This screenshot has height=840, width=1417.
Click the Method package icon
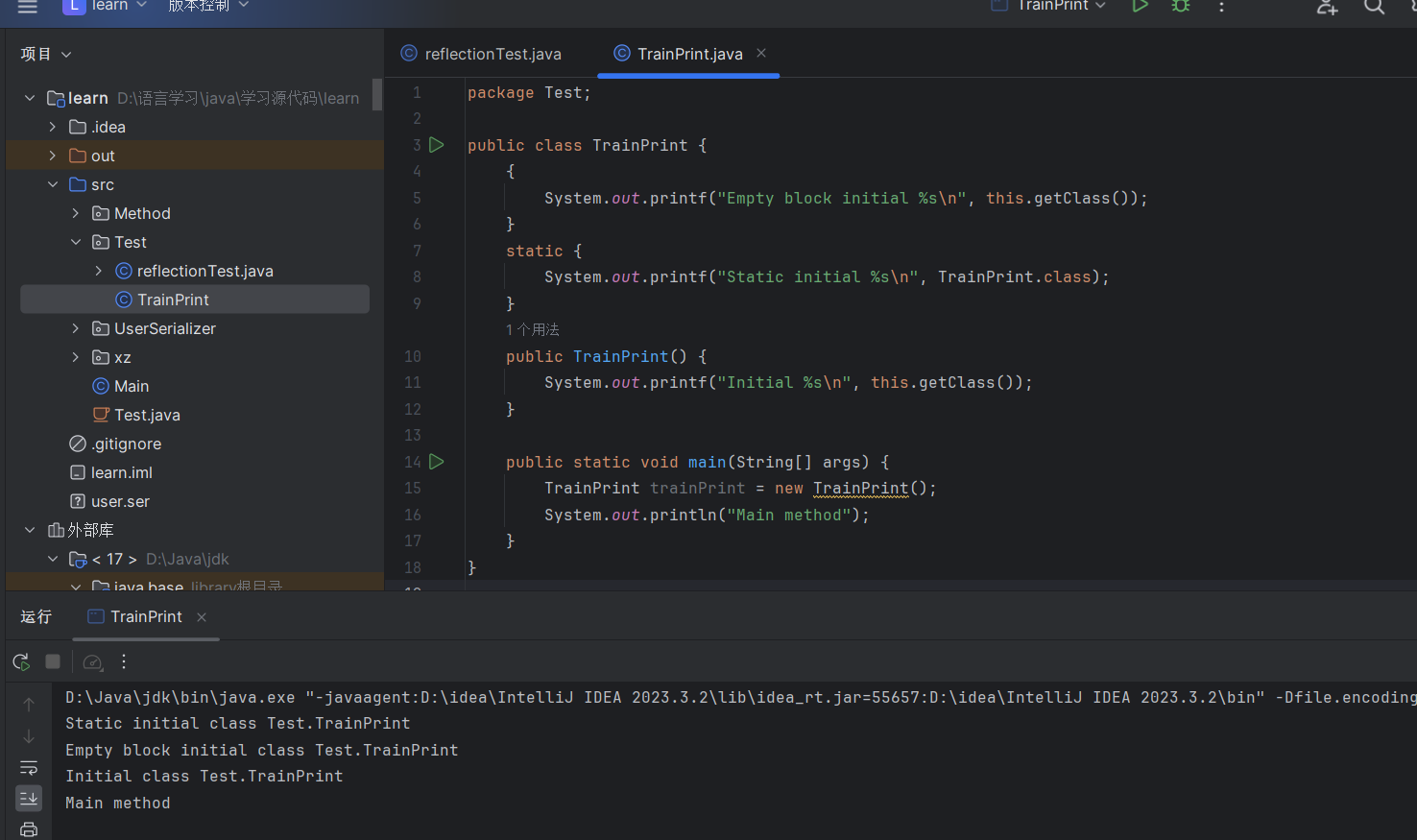(x=101, y=213)
